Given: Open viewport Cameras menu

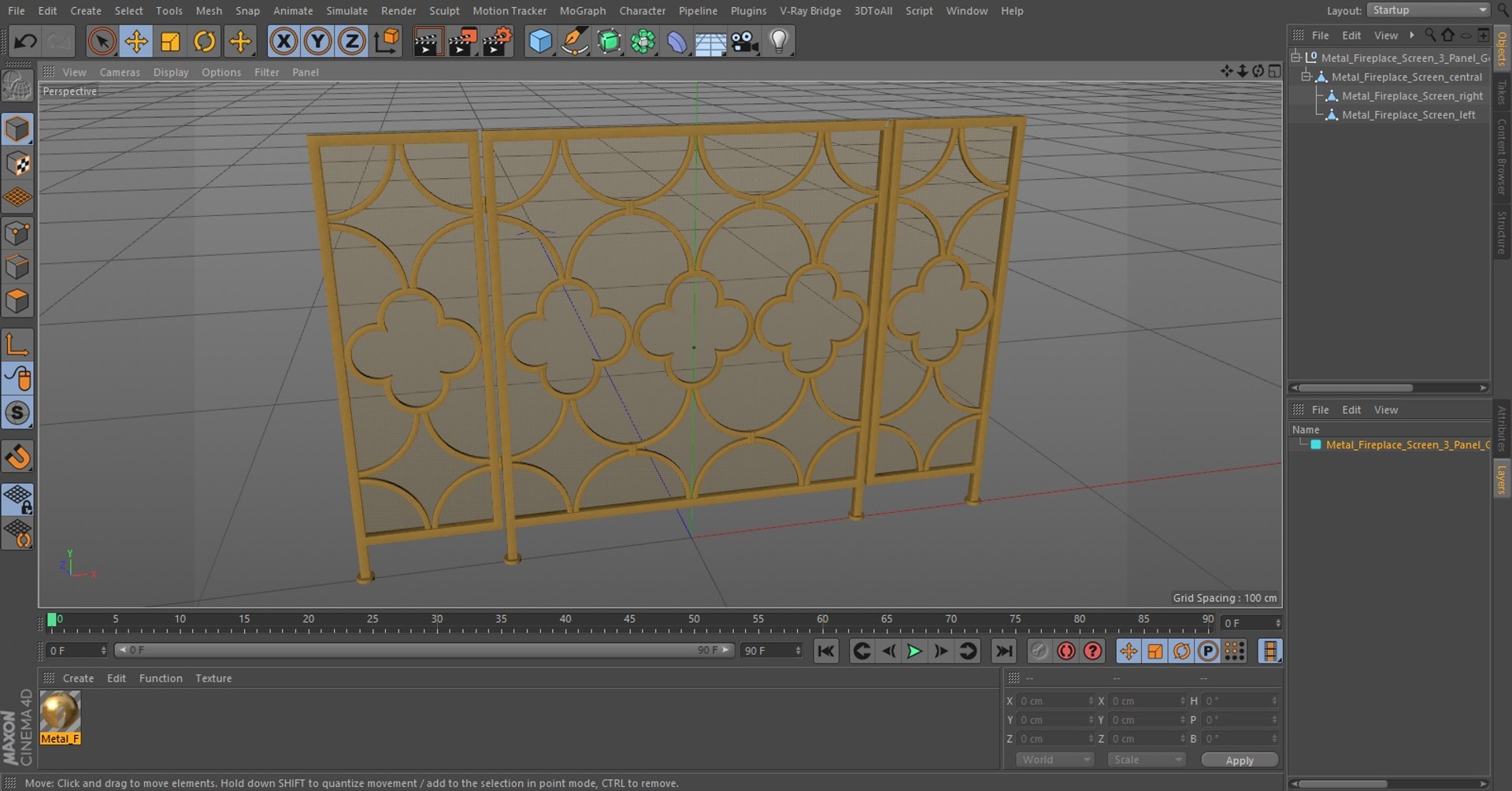Looking at the screenshot, I should pyautogui.click(x=120, y=72).
